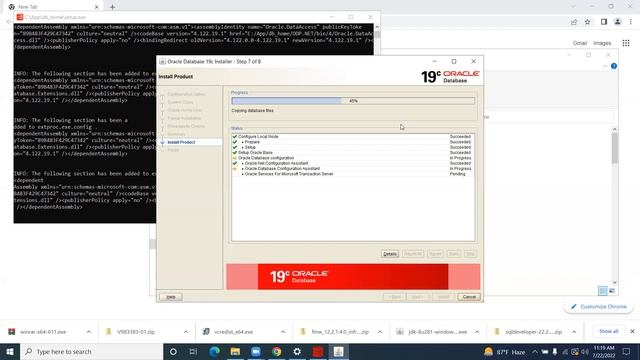The height and width of the screenshot is (360, 640).
Task: Select the New Tab Chrome tab
Action: point(53,7)
